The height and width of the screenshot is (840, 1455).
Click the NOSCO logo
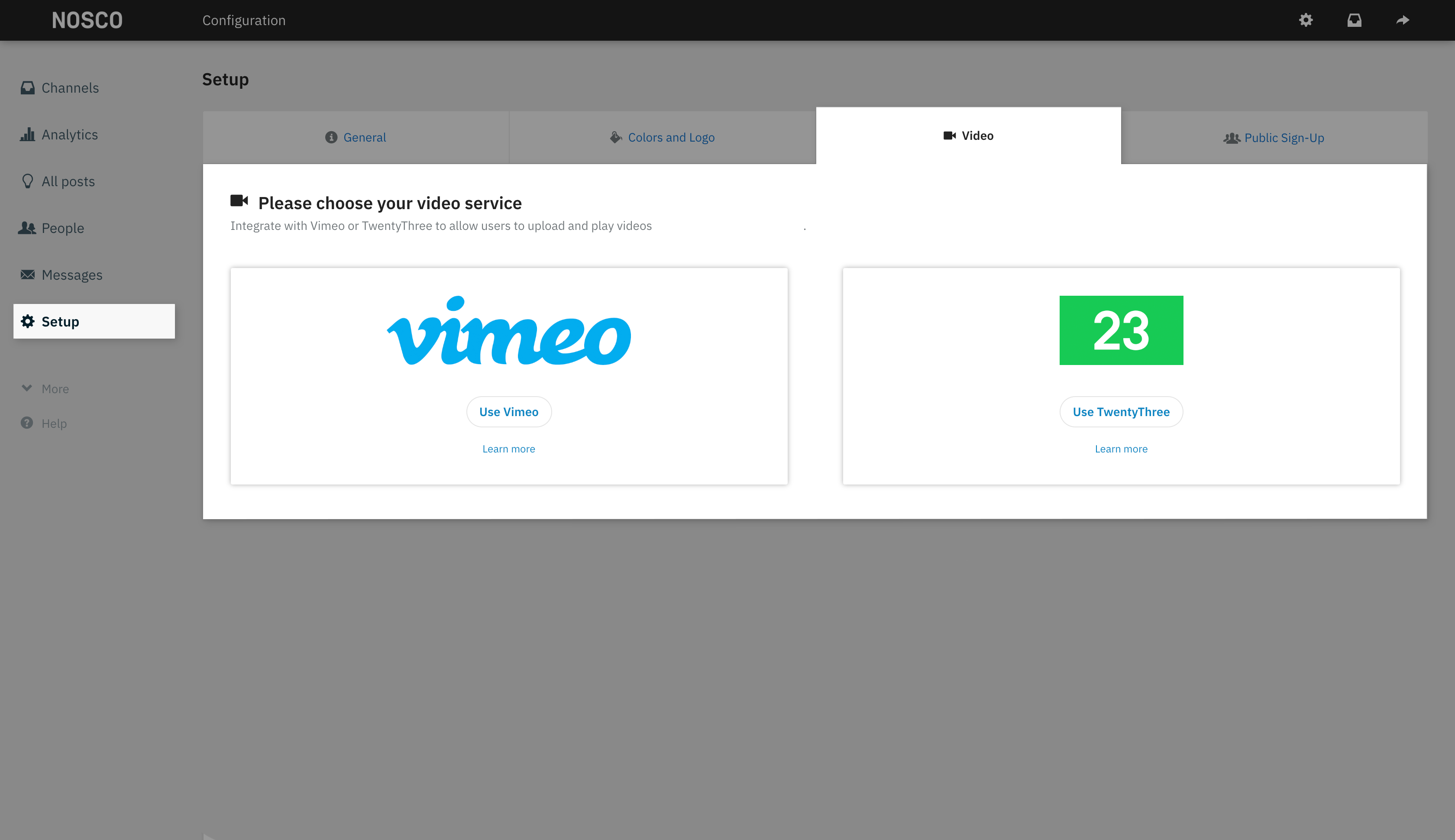(x=87, y=20)
